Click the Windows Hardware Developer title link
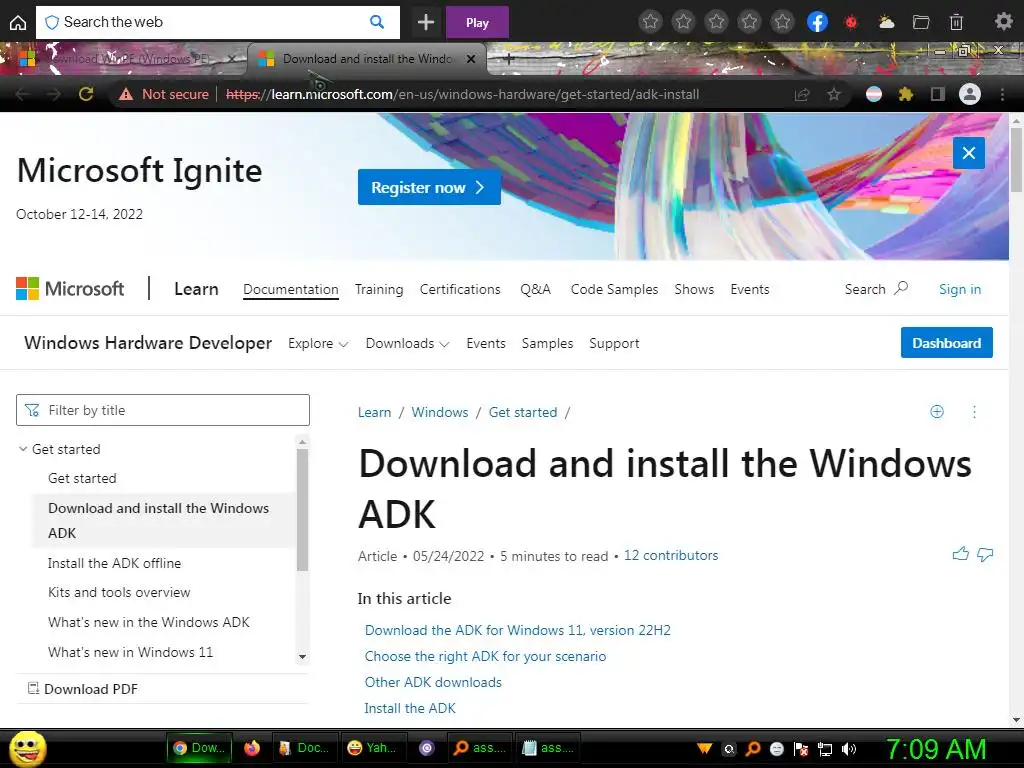This screenshot has width=1024, height=768. click(148, 343)
